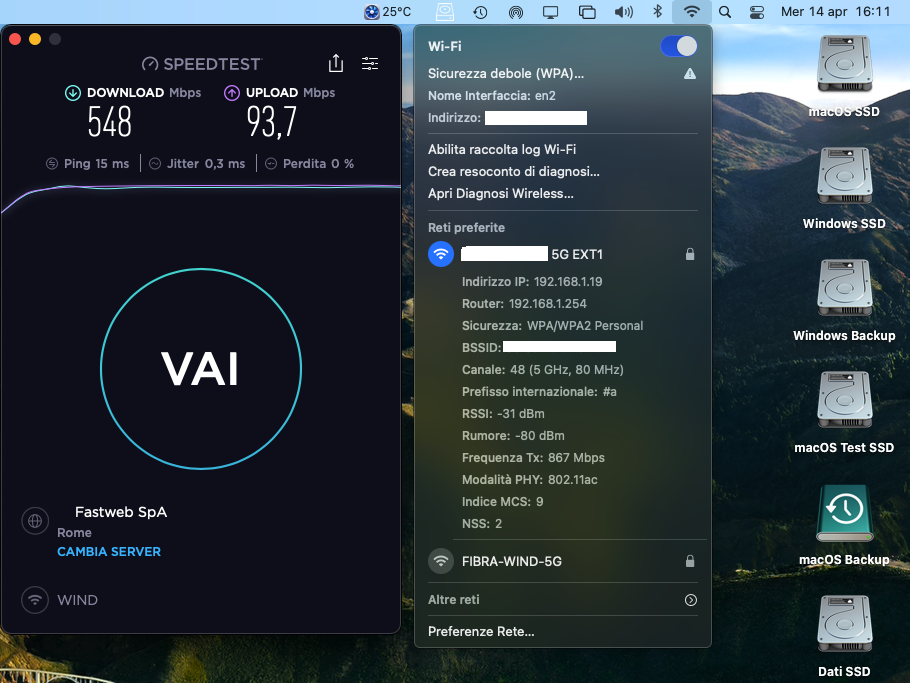910x683 pixels.
Task: Expand Altre reti list
Action: click(691, 599)
